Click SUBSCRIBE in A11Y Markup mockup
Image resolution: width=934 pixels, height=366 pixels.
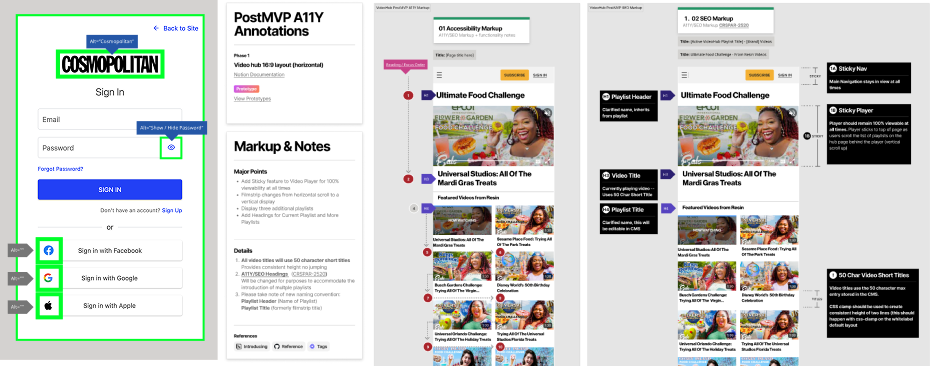(515, 75)
